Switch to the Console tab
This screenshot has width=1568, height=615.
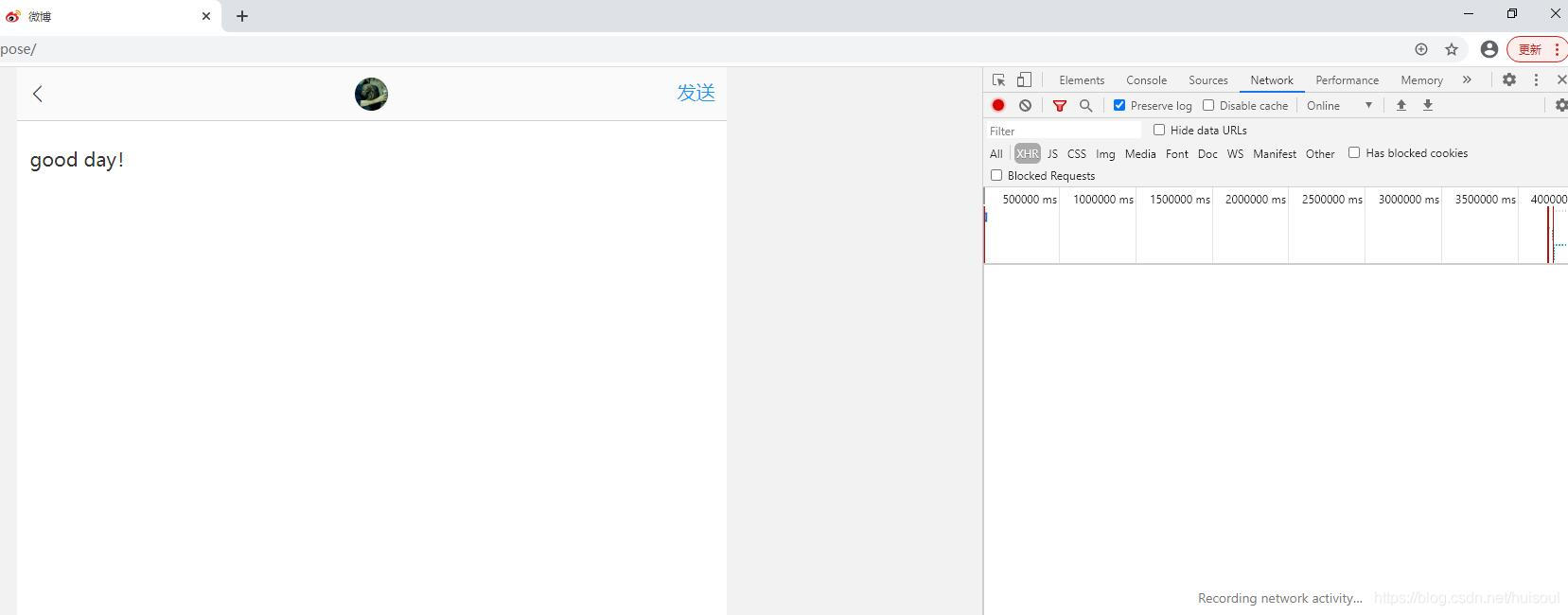(1146, 80)
